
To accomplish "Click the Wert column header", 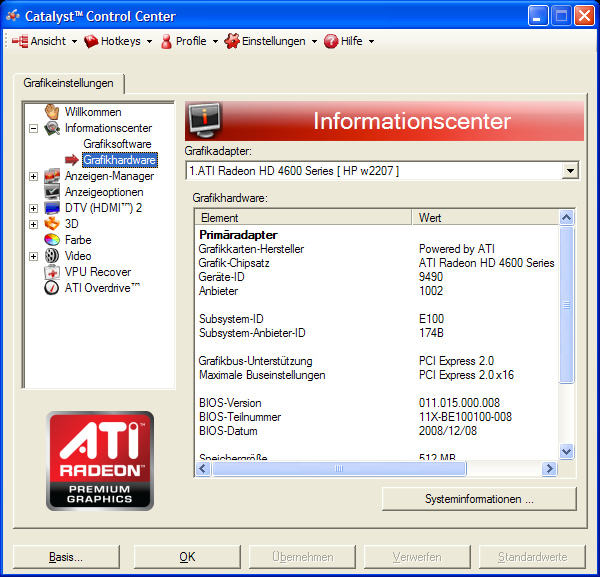I will (x=485, y=218).
